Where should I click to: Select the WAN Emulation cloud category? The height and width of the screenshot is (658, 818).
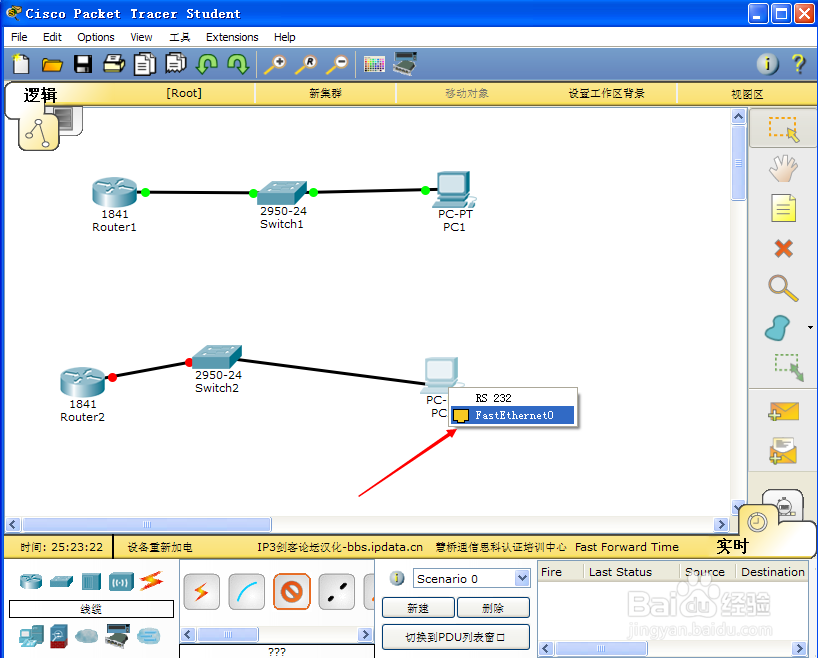87,636
